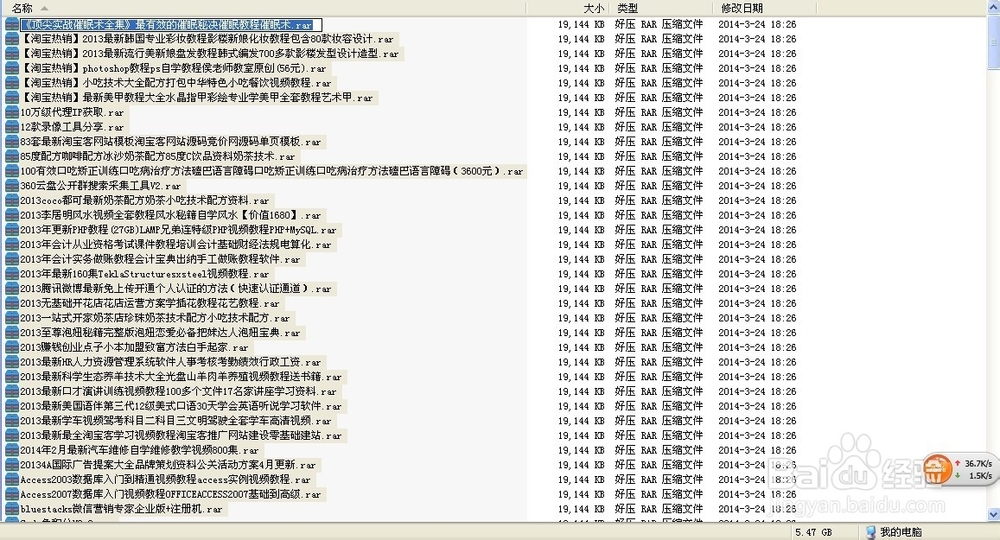The height and width of the screenshot is (540, 1000).
Task: Click icon of 2013李居明风水视频 archive
Action: [x=11, y=215]
